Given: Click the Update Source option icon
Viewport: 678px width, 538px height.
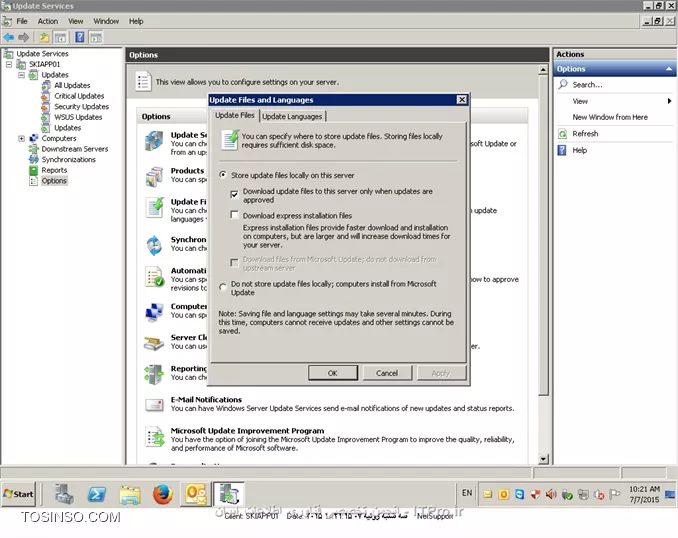Looking at the screenshot, I should [154, 141].
